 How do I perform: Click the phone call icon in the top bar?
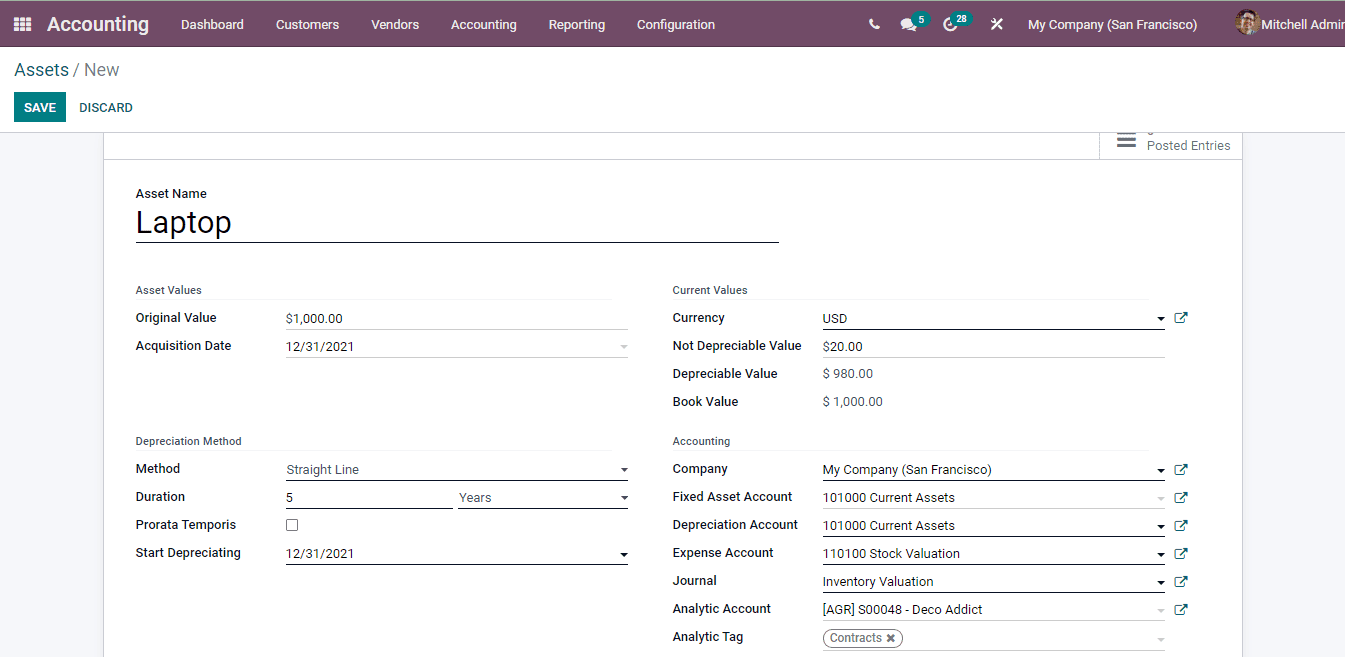coord(875,23)
